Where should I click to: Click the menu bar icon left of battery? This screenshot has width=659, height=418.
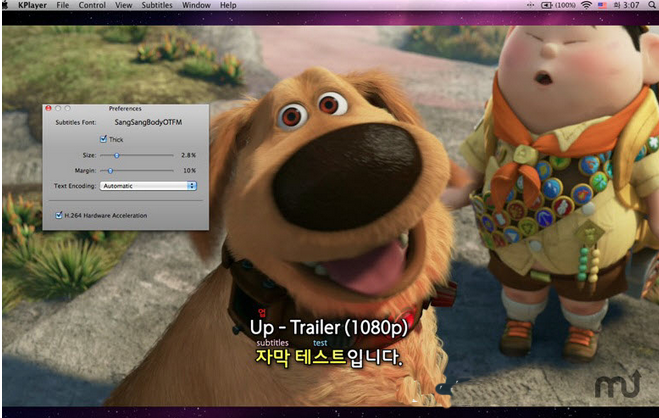[x=530, y=5]
